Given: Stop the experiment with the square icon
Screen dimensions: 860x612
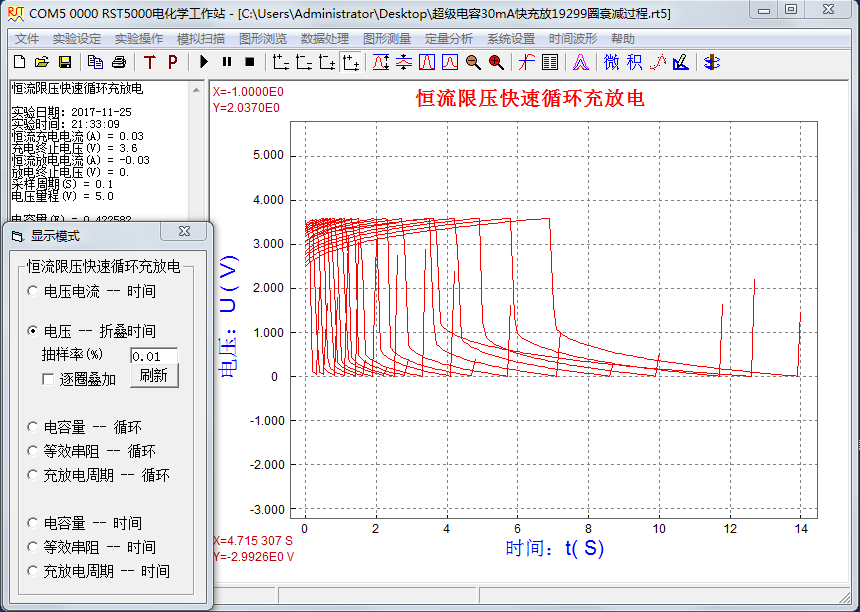Looking at the screenshot, I should pos(249,62).
